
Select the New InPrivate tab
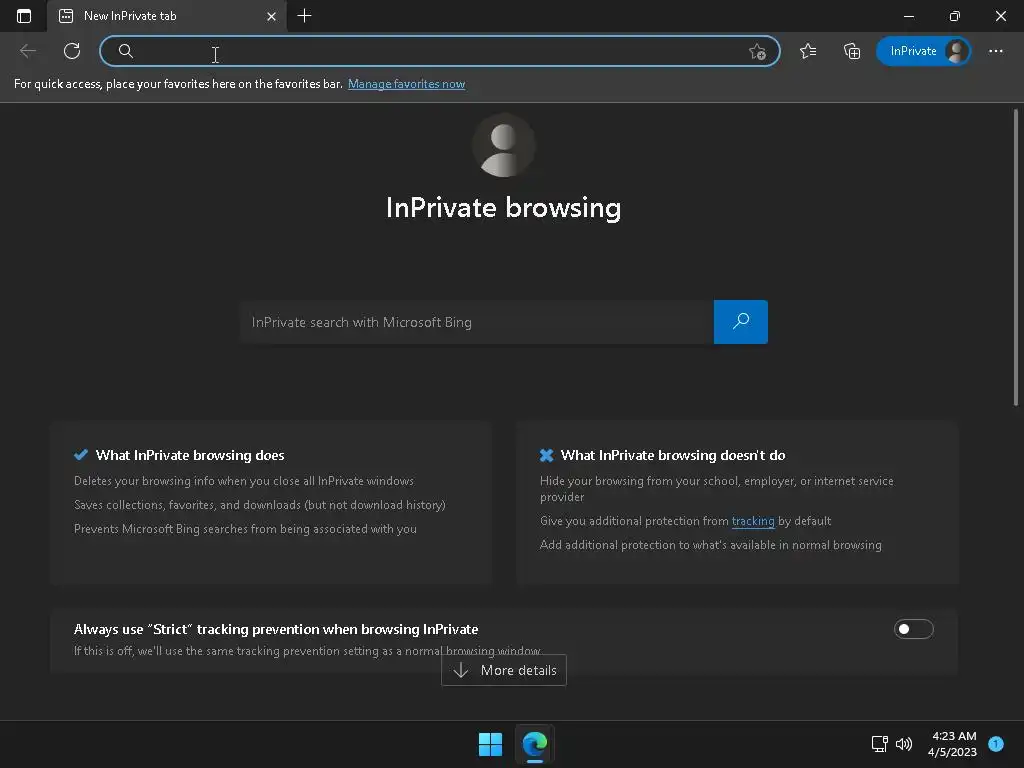point(167,16)
